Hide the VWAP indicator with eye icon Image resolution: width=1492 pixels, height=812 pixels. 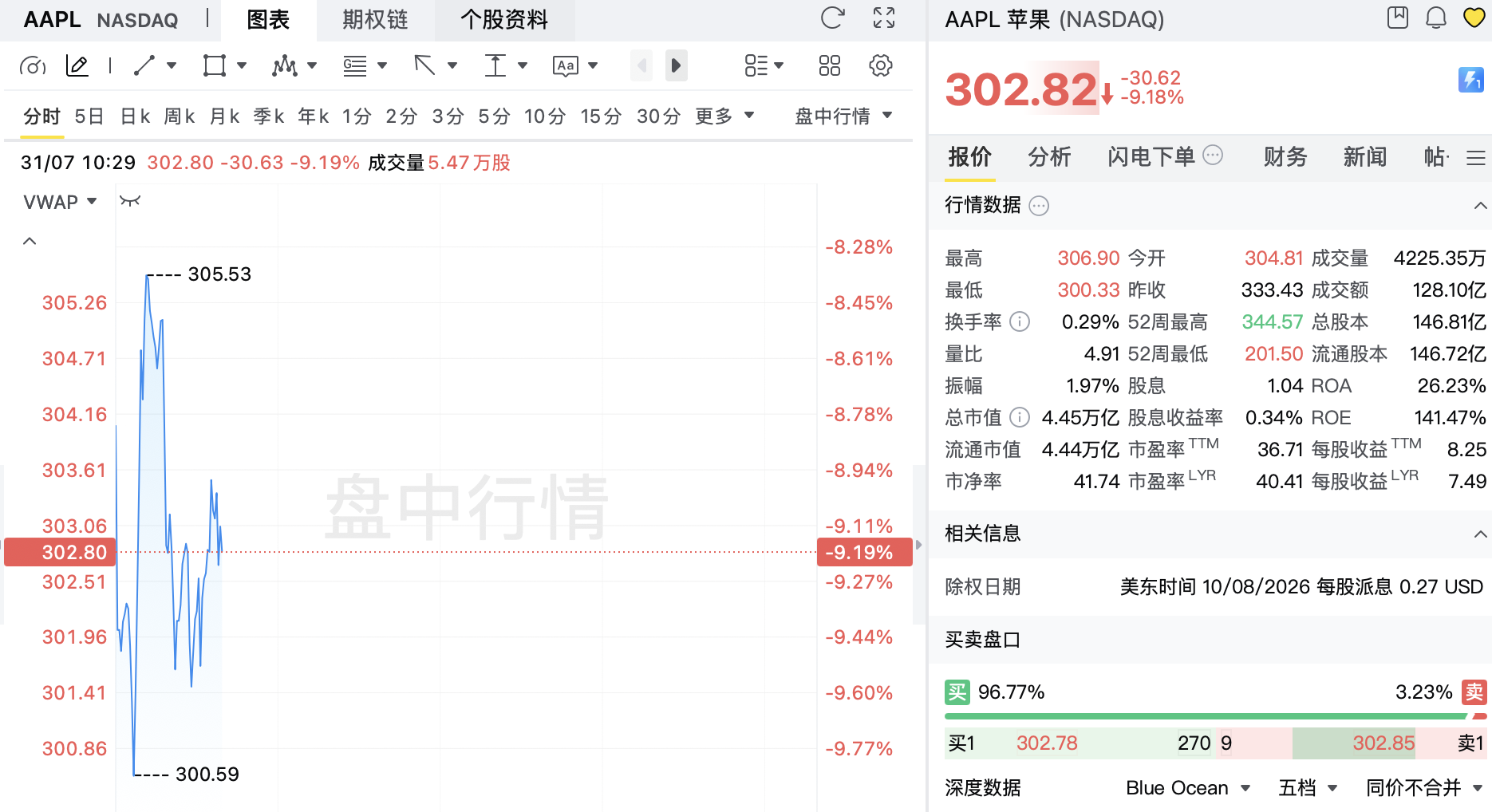130,201
